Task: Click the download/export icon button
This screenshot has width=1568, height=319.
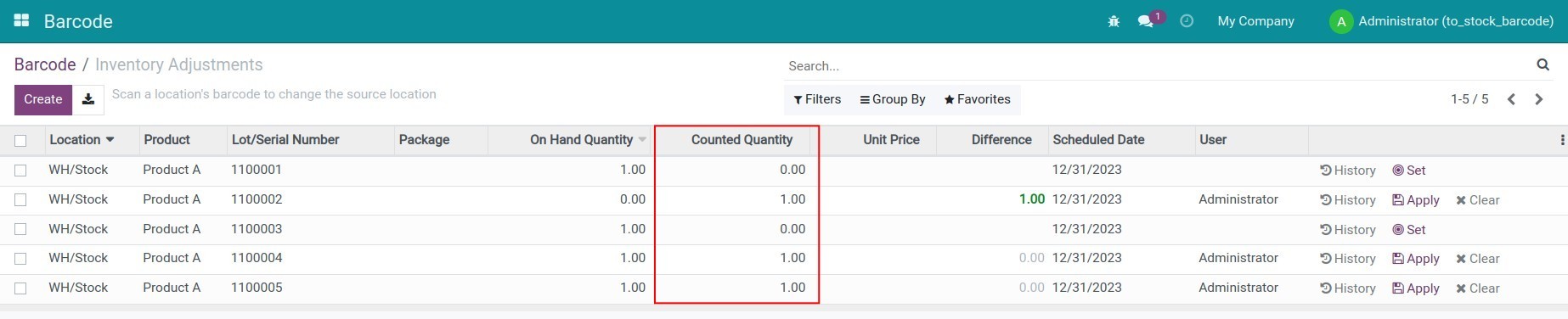Action: tap(87, 99)
